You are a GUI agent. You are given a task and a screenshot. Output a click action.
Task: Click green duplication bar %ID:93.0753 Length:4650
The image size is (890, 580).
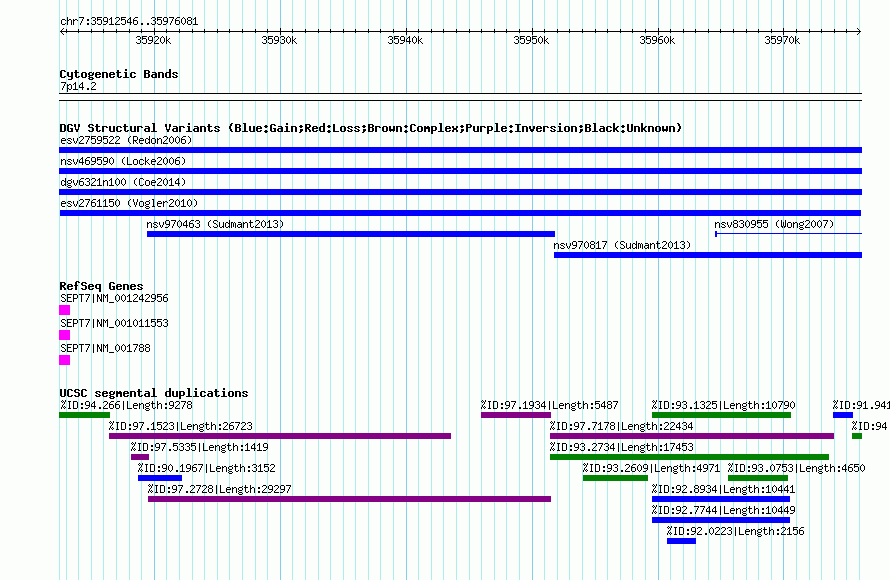(758, 478)
